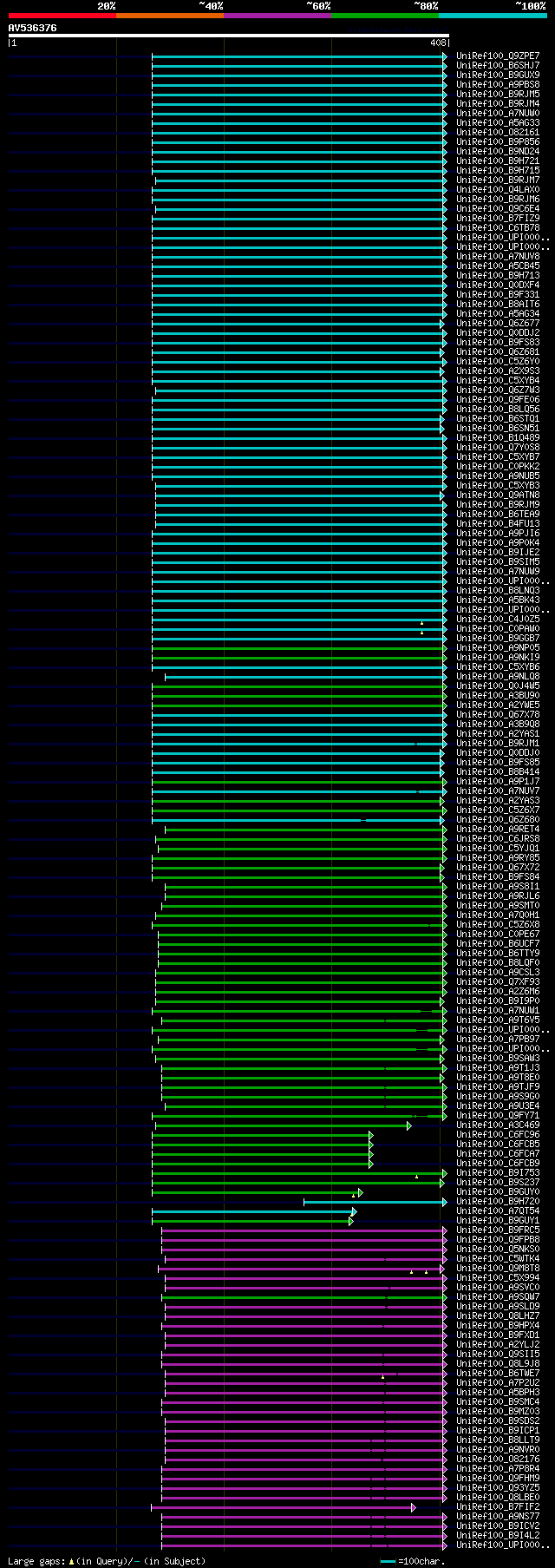The height and width of the screenshot is (1568, 555).
Task: Select the UniRef100_C6FC96 label
Action: [498, 1134]
